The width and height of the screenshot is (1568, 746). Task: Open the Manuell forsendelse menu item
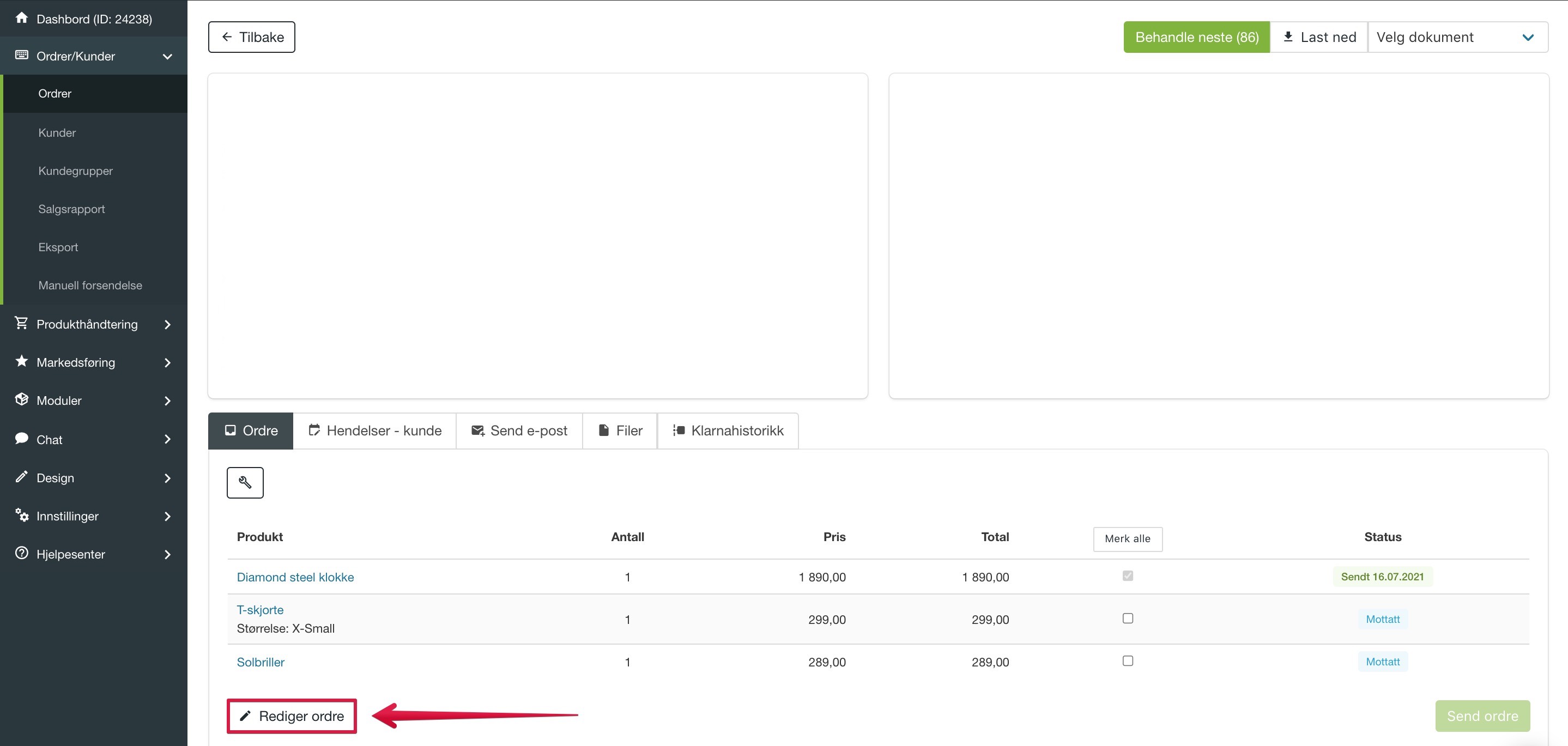point(95,286)
